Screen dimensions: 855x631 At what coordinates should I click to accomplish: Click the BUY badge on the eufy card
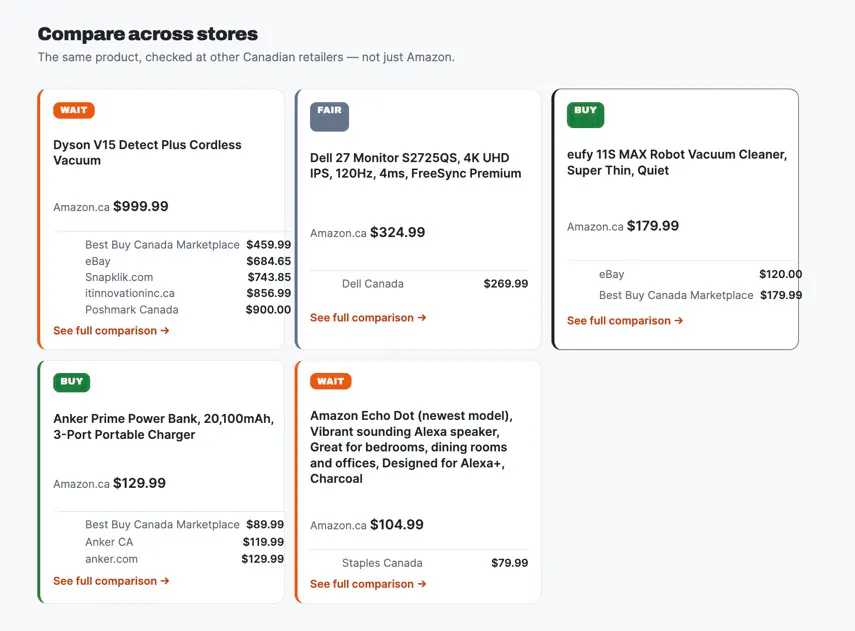pyautogui.click(x=585, y=115)
